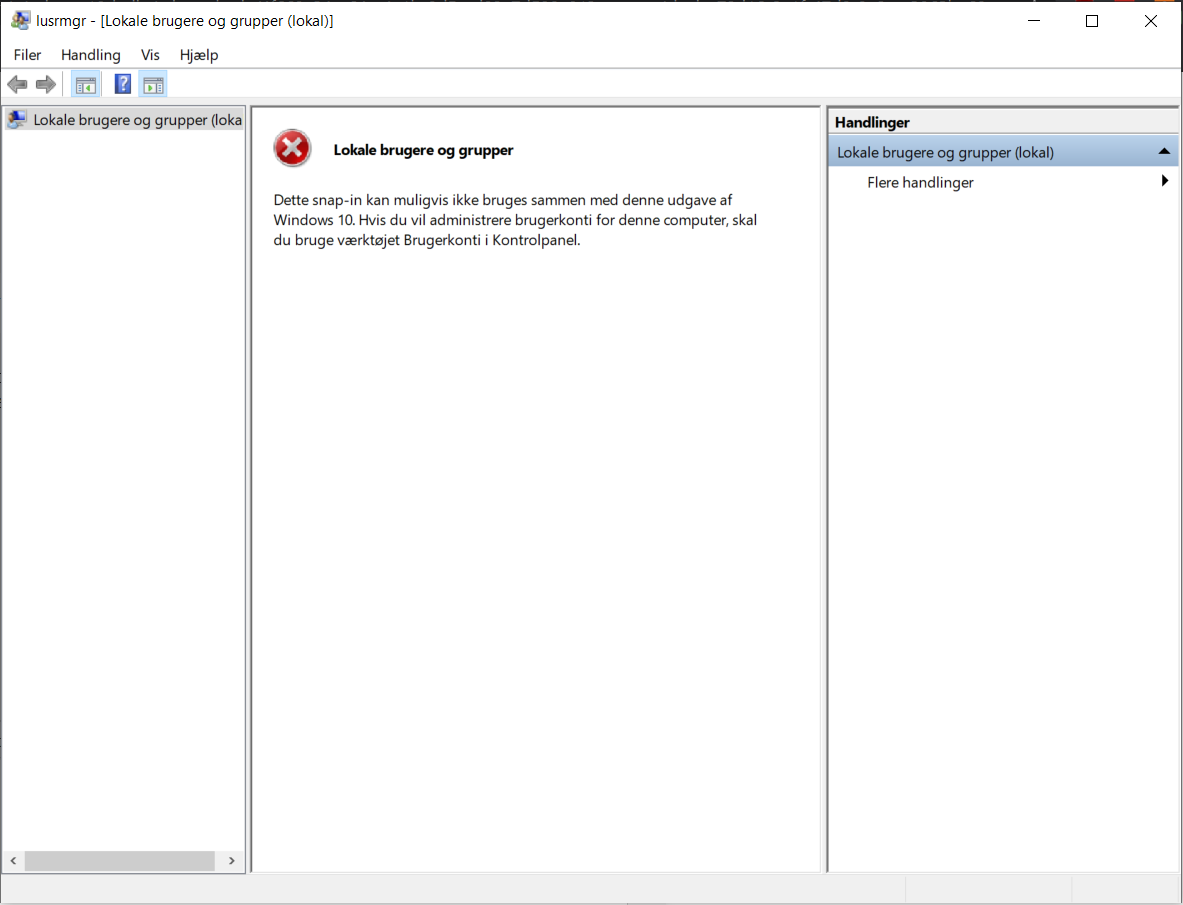Image resolution: width=1183 pixels, height=905 pixels.
Task: Toggle the console tree show/hide icon
Action: pos(86,84)
